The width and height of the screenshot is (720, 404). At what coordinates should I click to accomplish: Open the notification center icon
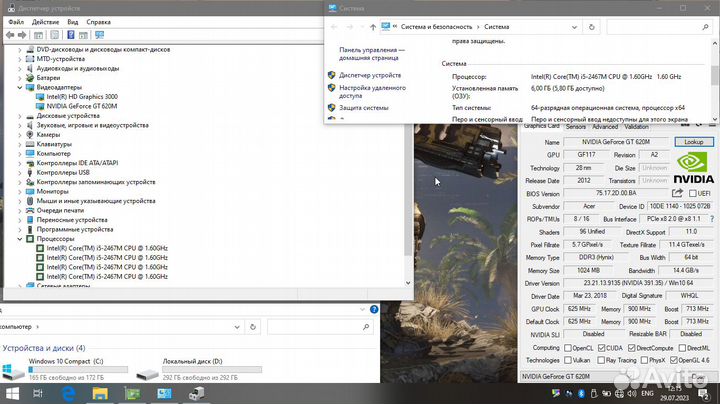tap(703, 393)
